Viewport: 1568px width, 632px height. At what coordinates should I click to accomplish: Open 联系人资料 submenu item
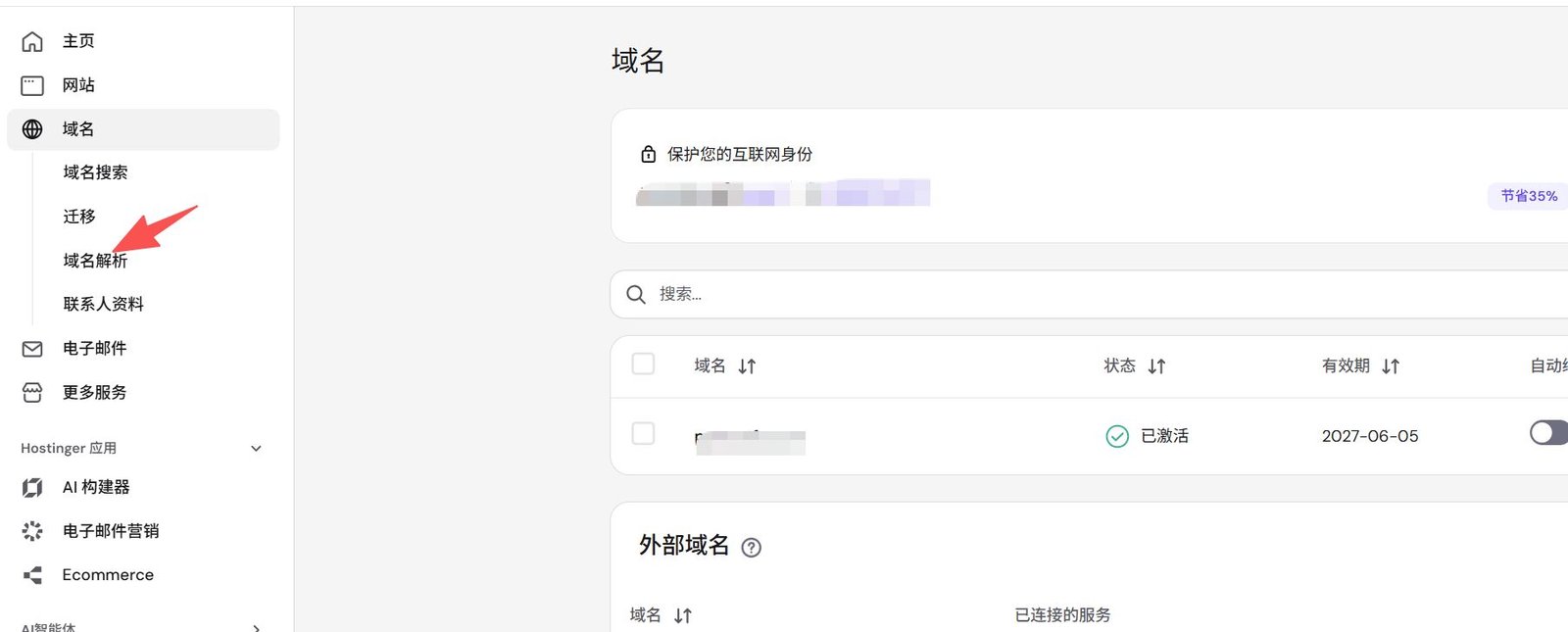[103, 305]
